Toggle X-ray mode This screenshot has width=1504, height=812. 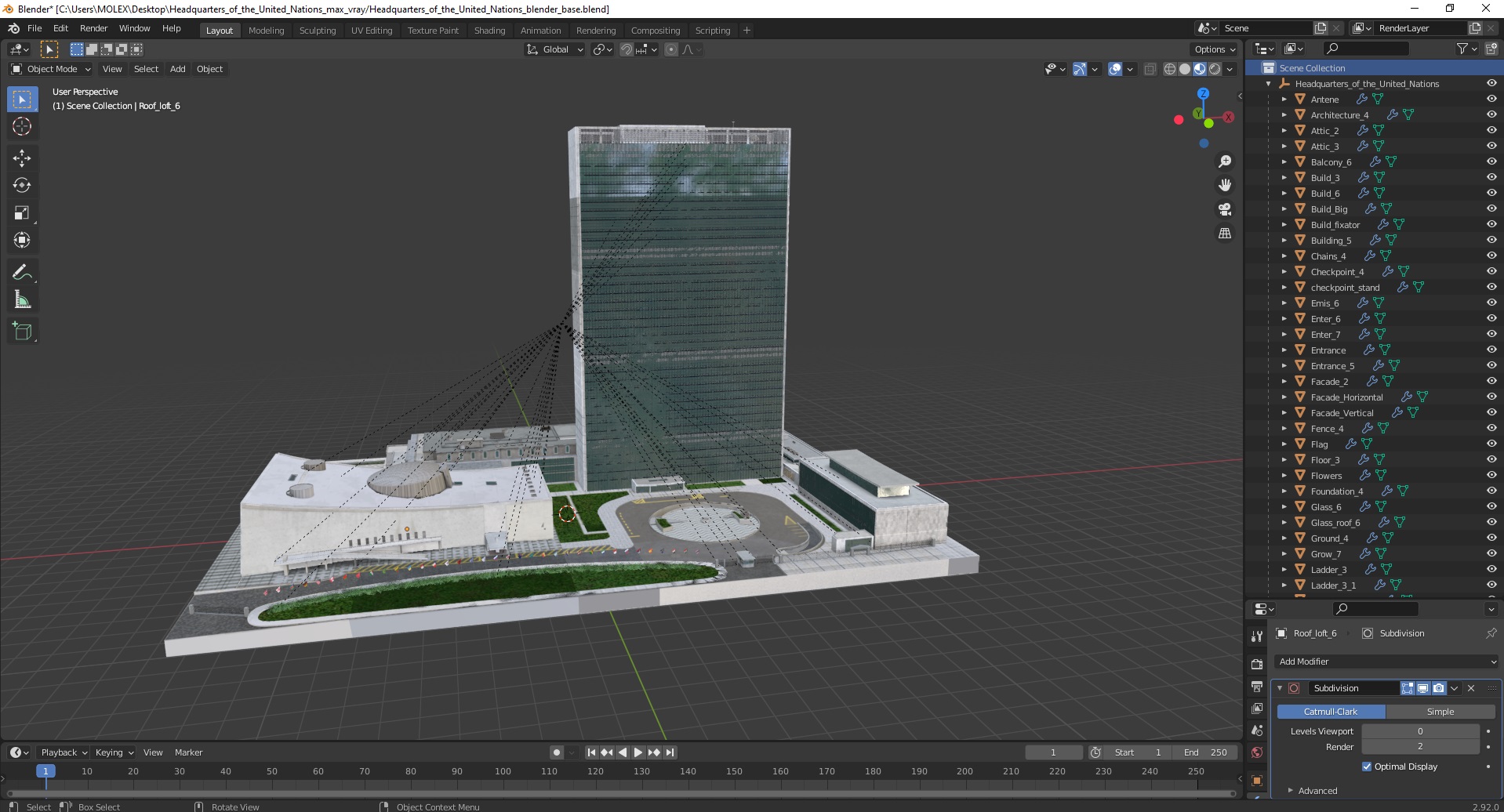tap(1150, 69)
